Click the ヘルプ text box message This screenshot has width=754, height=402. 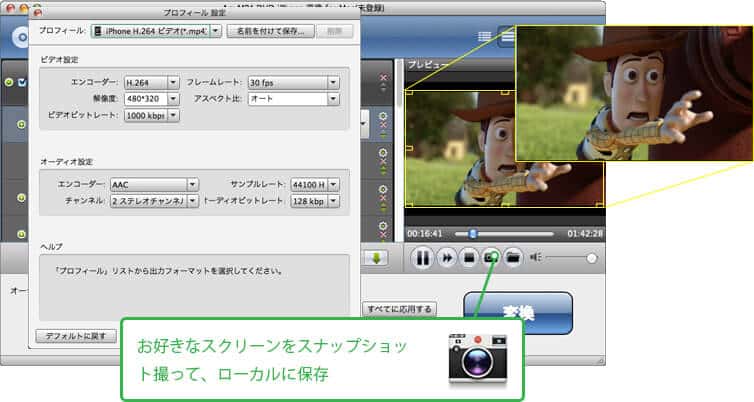169,271
